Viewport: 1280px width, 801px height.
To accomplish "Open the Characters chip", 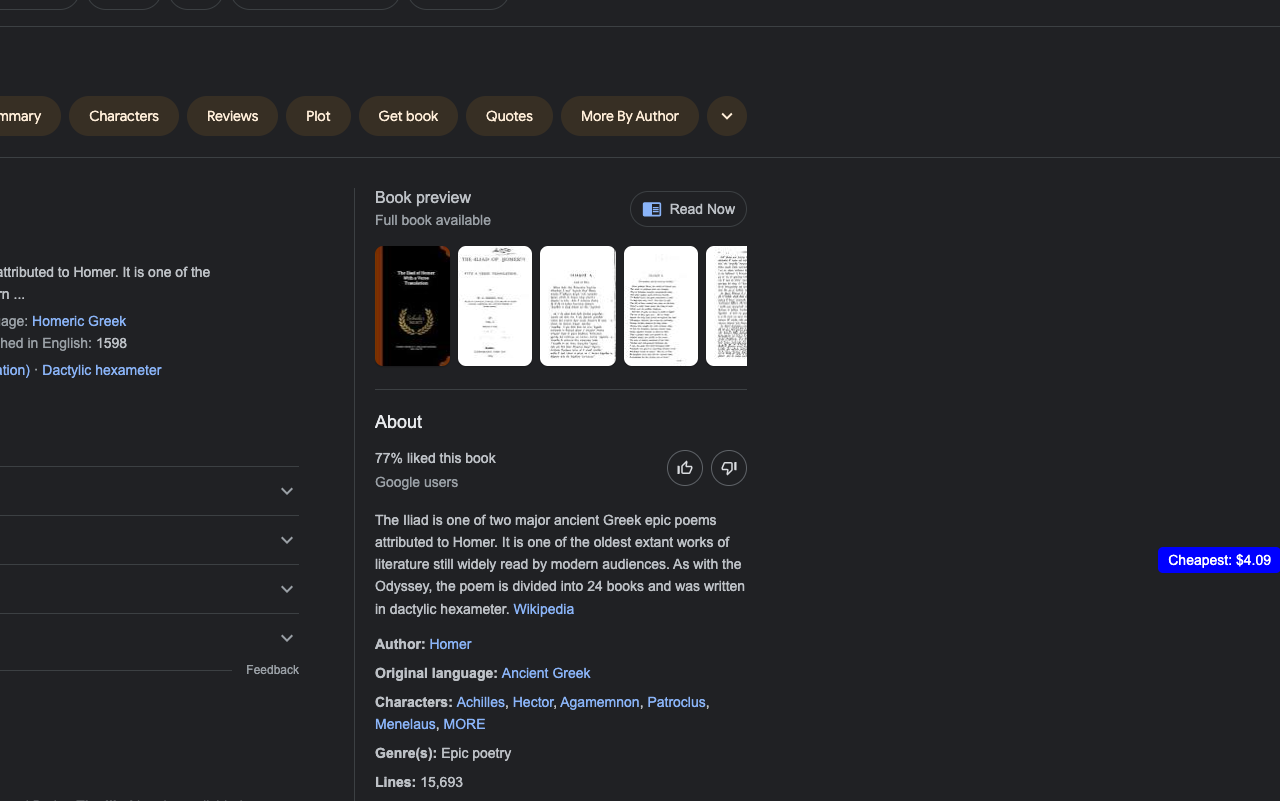I will 124,116.
